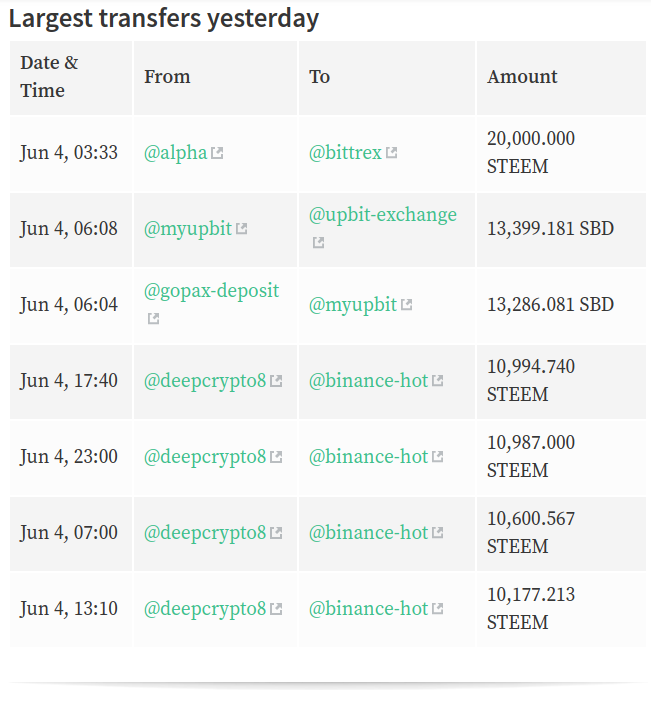Open the @upbit-exchange account link
Image resolution: width=651 pixels, height=704 pixels.
click(383, 215)
